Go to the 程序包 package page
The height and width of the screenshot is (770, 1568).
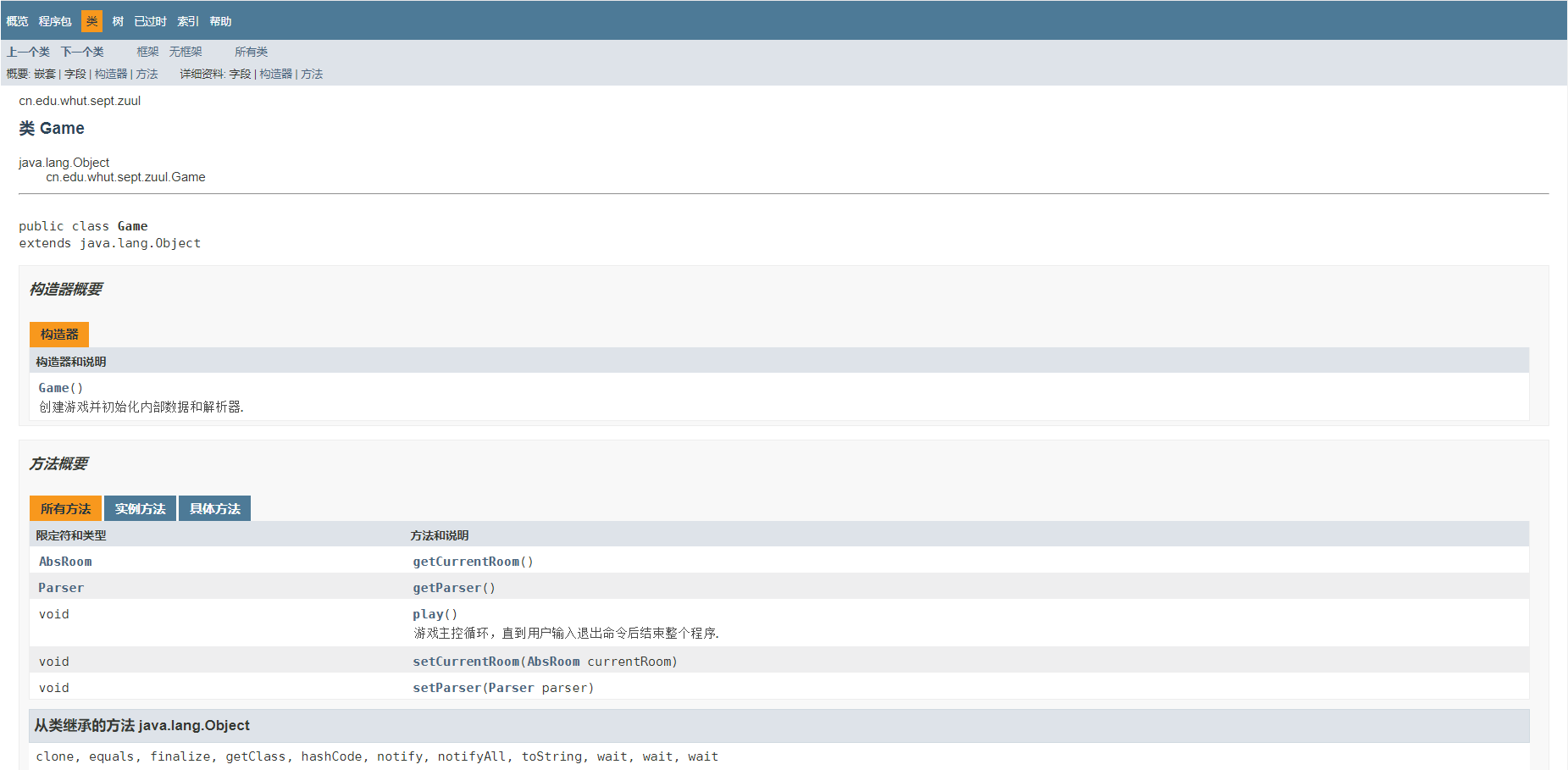pyautogui.click(x=55, y=21)
